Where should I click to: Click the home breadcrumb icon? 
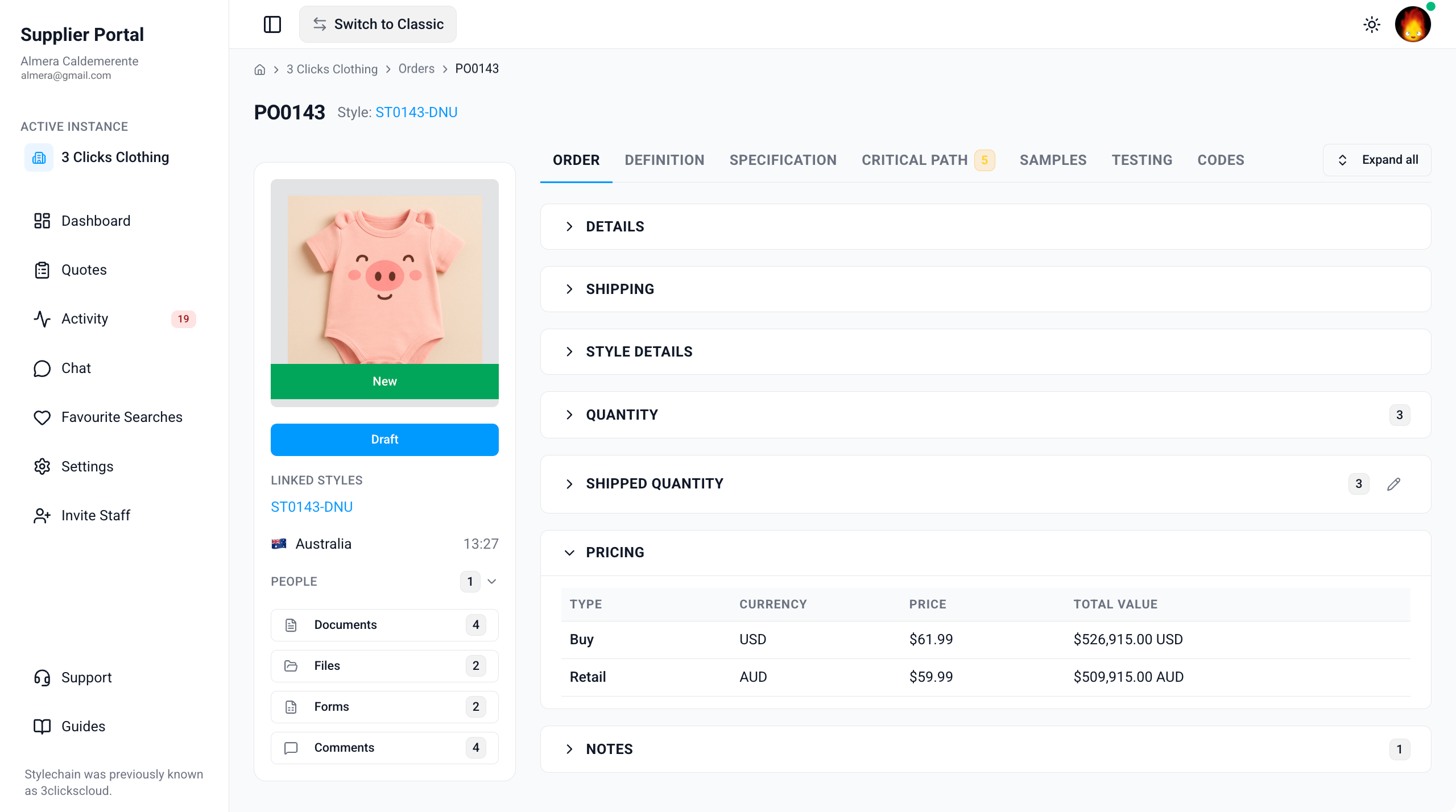coord(260,69)
